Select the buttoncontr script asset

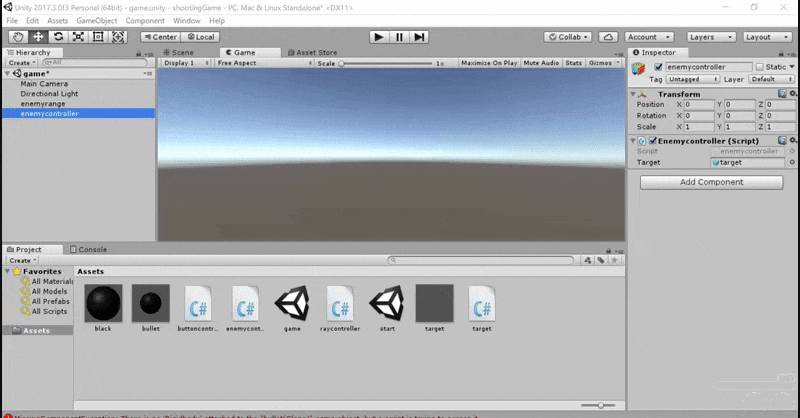pyautogui.click(x=198, y=303)
